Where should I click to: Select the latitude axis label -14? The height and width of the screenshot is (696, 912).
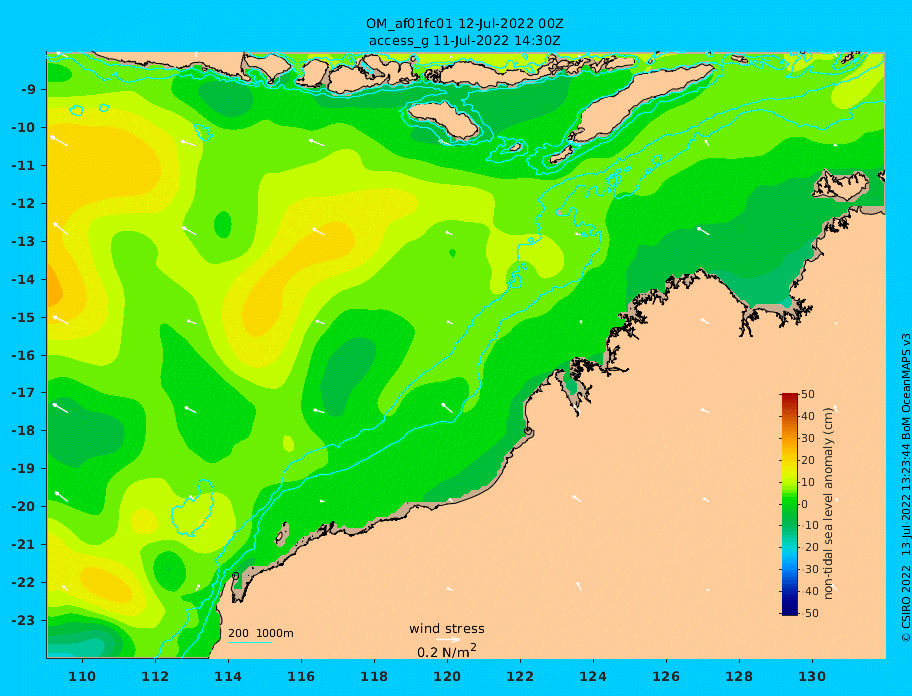[24, 280]
